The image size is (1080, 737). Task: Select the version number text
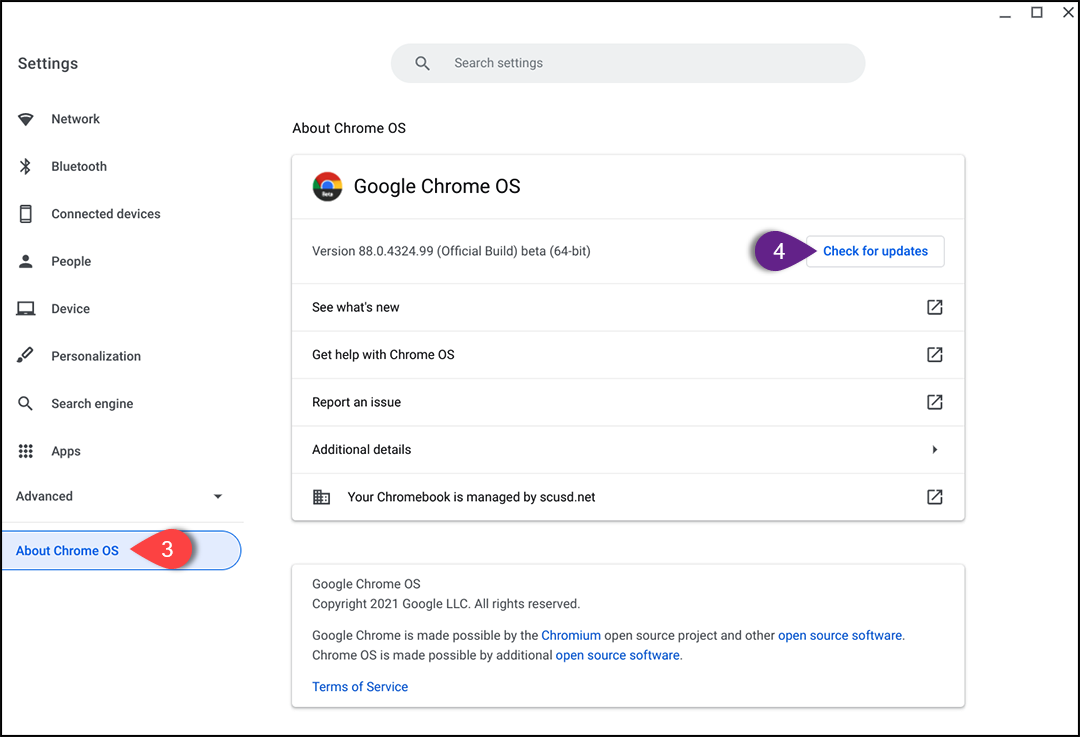pyautogui.click(x=451, y=251)
